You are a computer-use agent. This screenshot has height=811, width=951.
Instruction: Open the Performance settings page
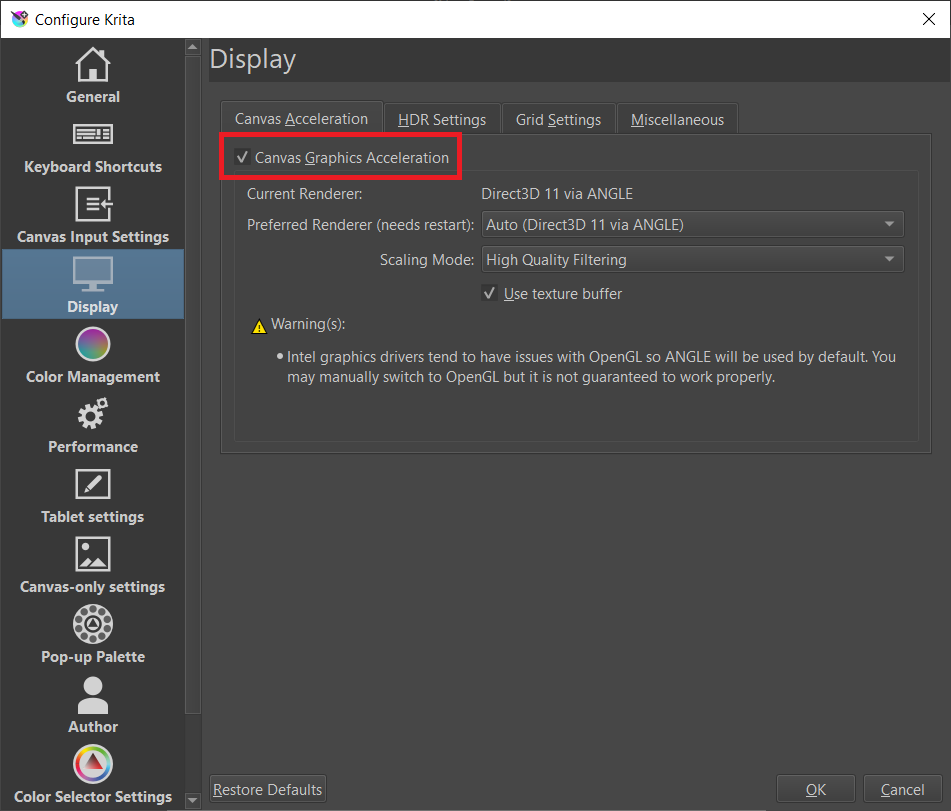tap(93, 425)
